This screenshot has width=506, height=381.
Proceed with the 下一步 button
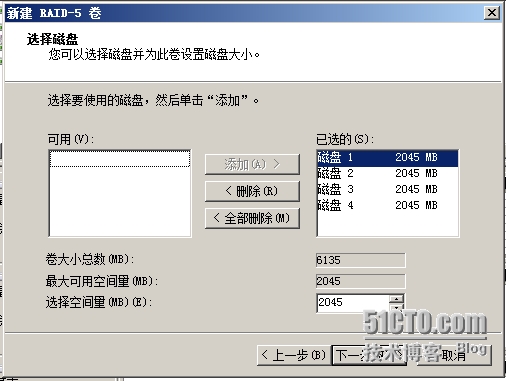coord(369,355)
